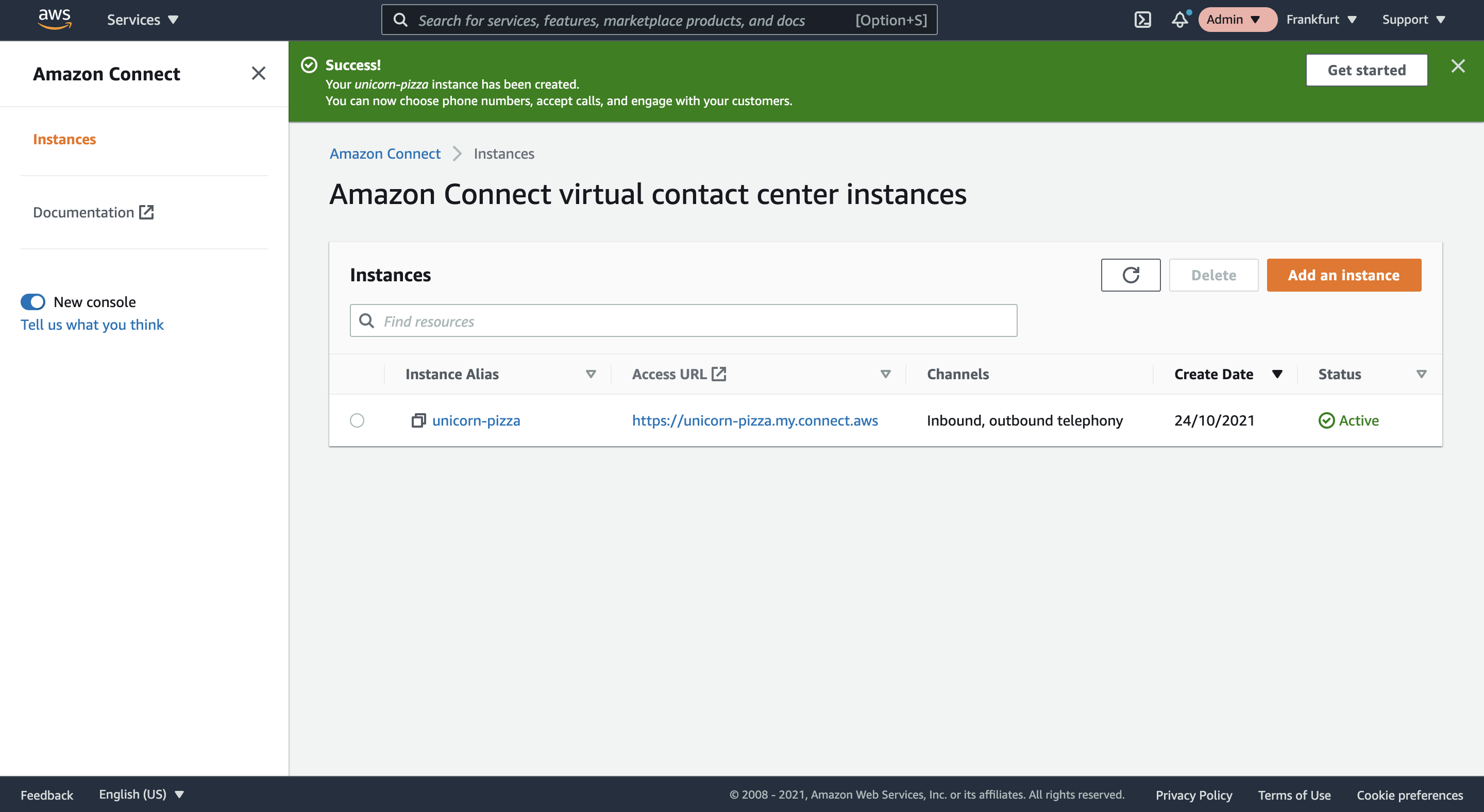Sort by the Access URL column arrow
This screenshot has width=1484, height=812.
click(885, 375)
